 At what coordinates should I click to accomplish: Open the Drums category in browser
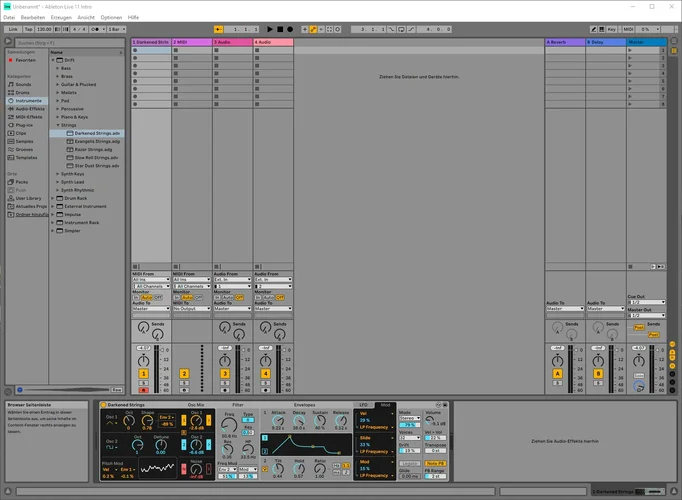[21, 92]
